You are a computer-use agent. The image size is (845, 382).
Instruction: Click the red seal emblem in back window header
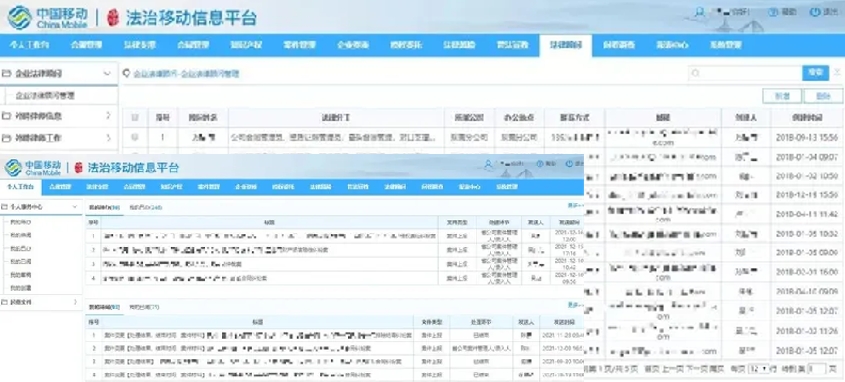coord(113,18)
